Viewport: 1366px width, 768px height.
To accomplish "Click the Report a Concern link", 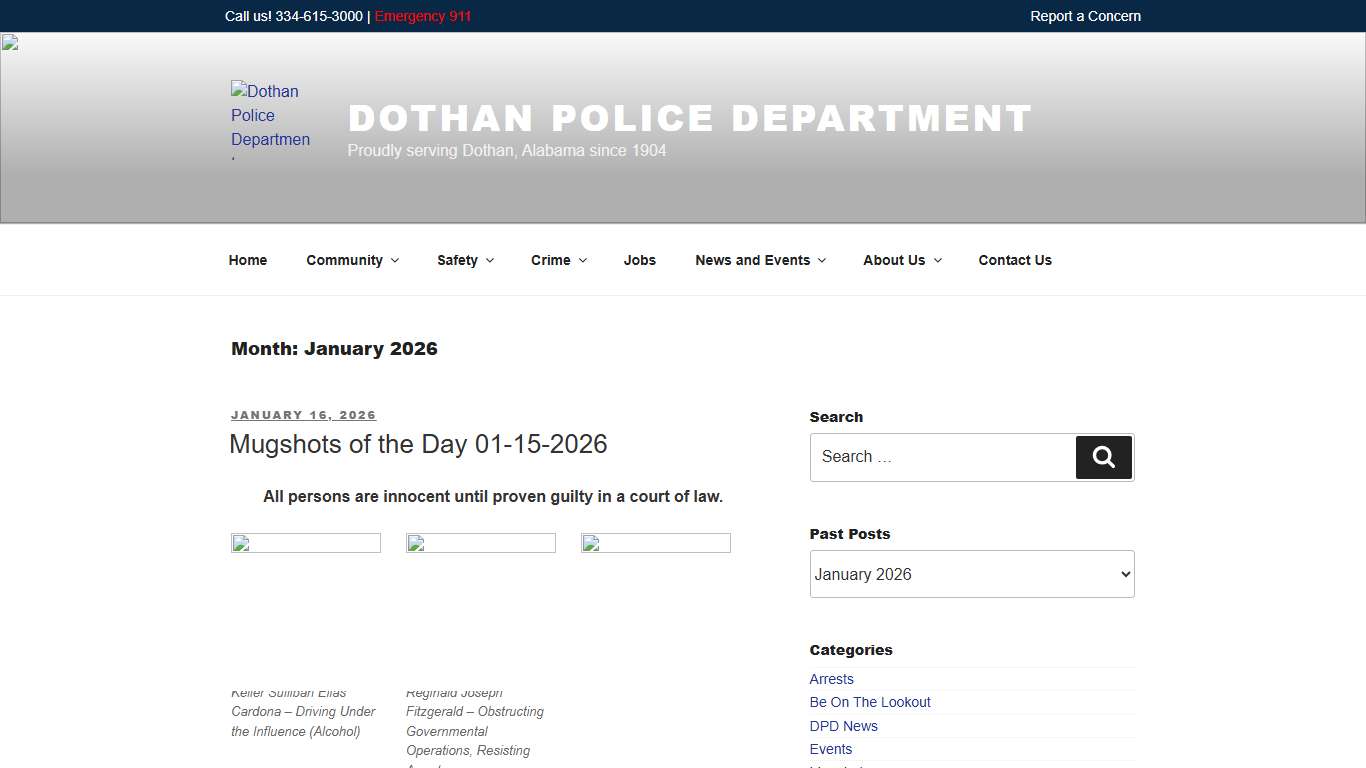I will click(x=1085, y=16).
